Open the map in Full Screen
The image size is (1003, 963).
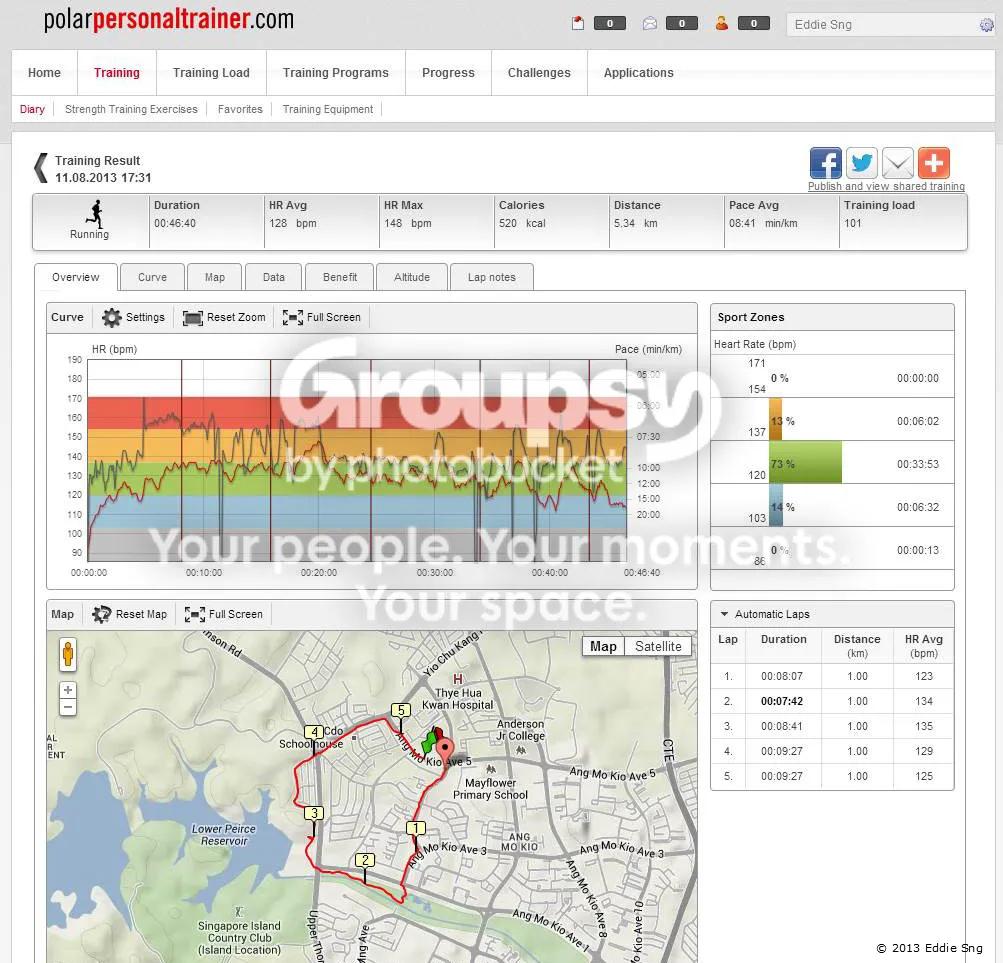pos(223,614)
